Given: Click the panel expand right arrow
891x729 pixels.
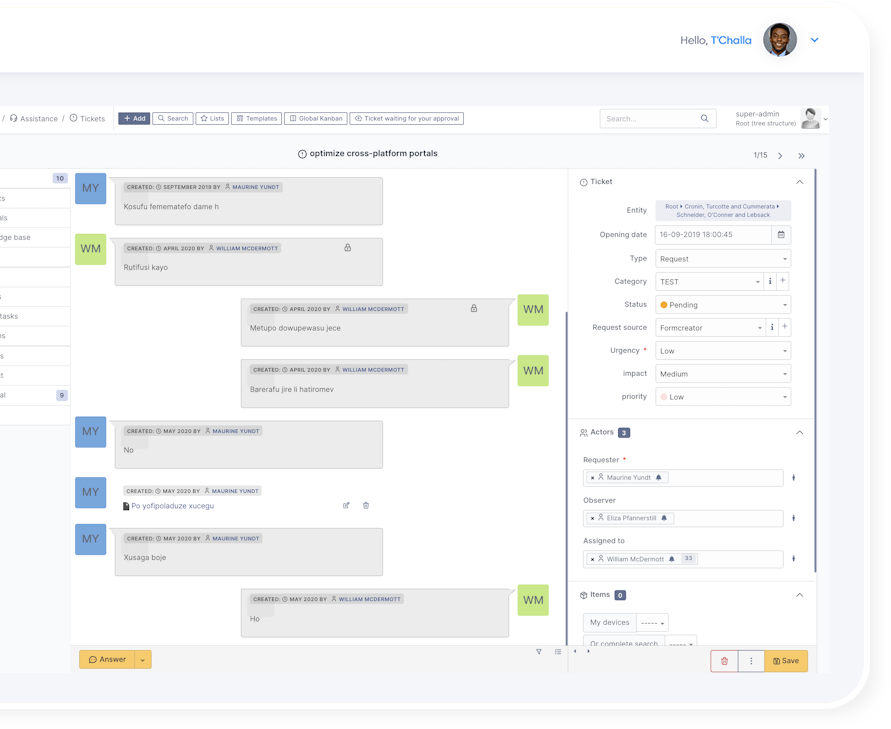Looking at the screenshot, I should (588, 651).
